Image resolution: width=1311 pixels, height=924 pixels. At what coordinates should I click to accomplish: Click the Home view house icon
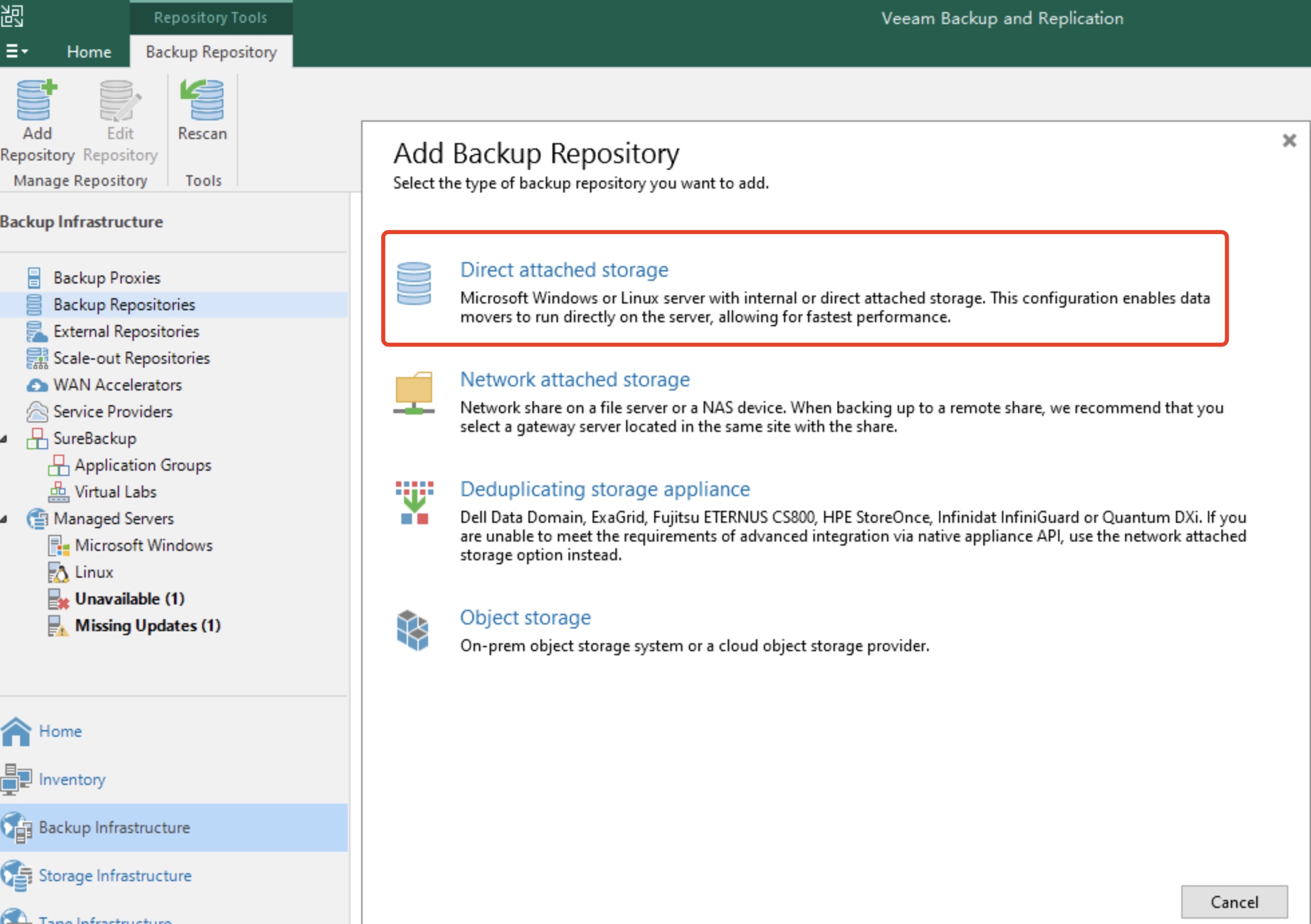coord(16,731)
